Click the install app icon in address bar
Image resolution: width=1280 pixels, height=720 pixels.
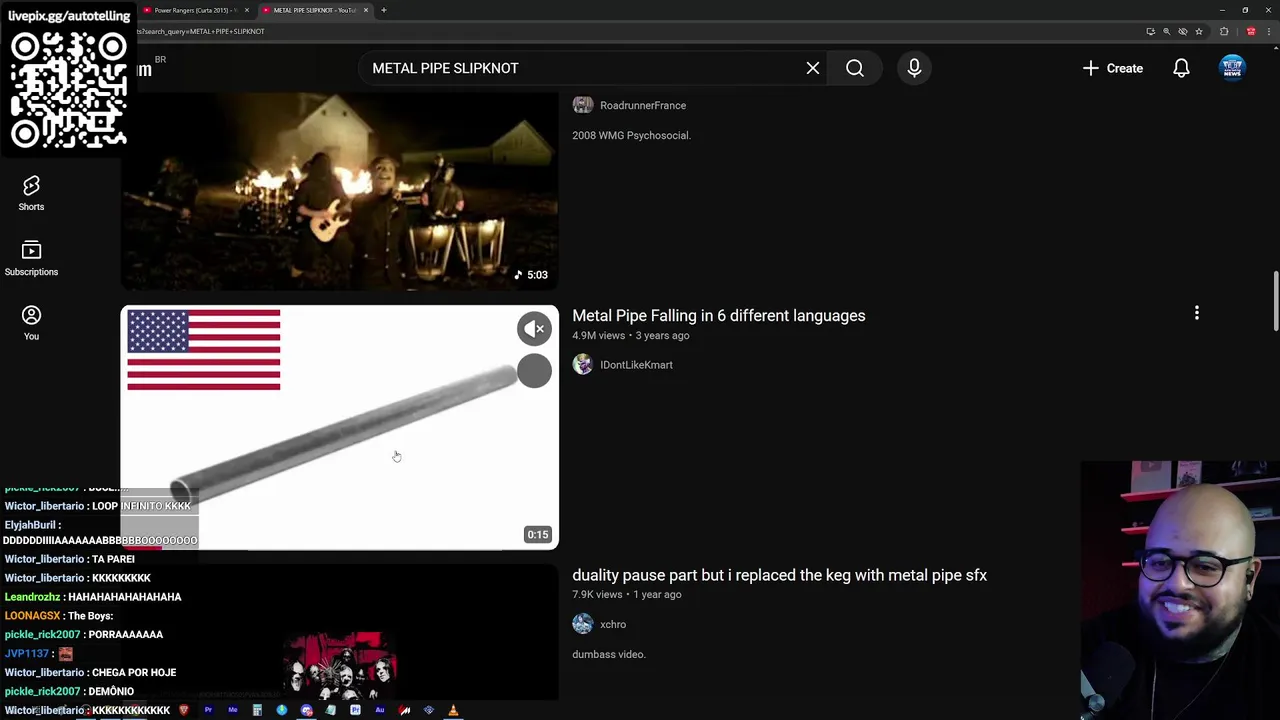click(x=1150, y=31)
